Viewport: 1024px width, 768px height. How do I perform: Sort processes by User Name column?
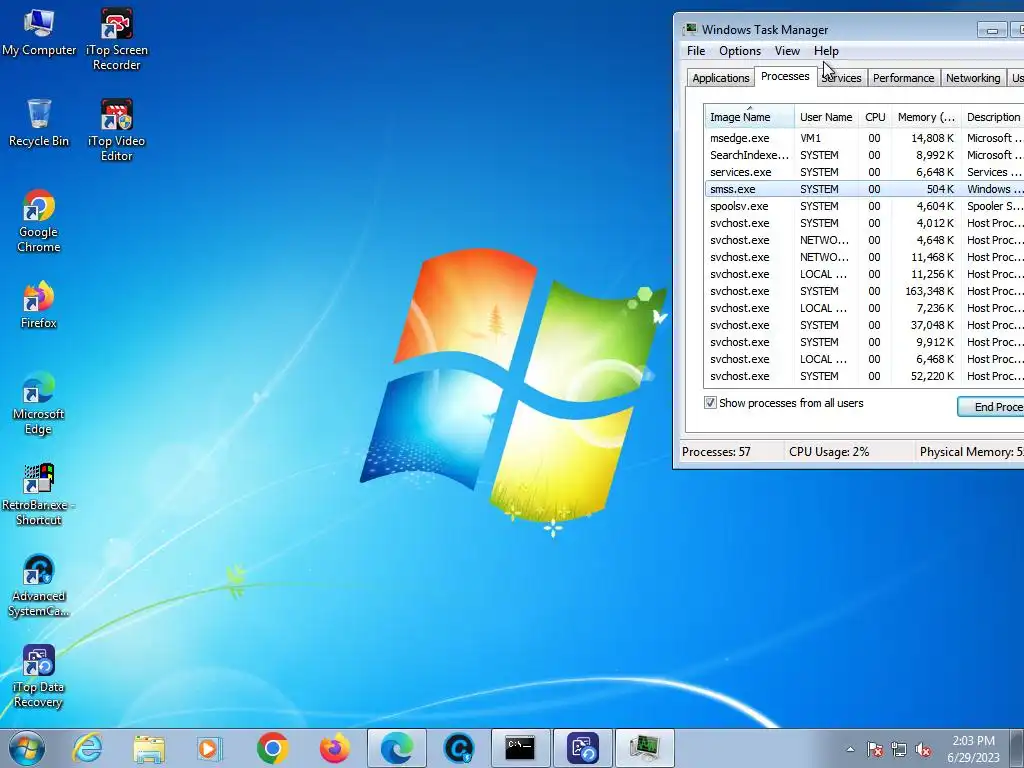point(826,117)
